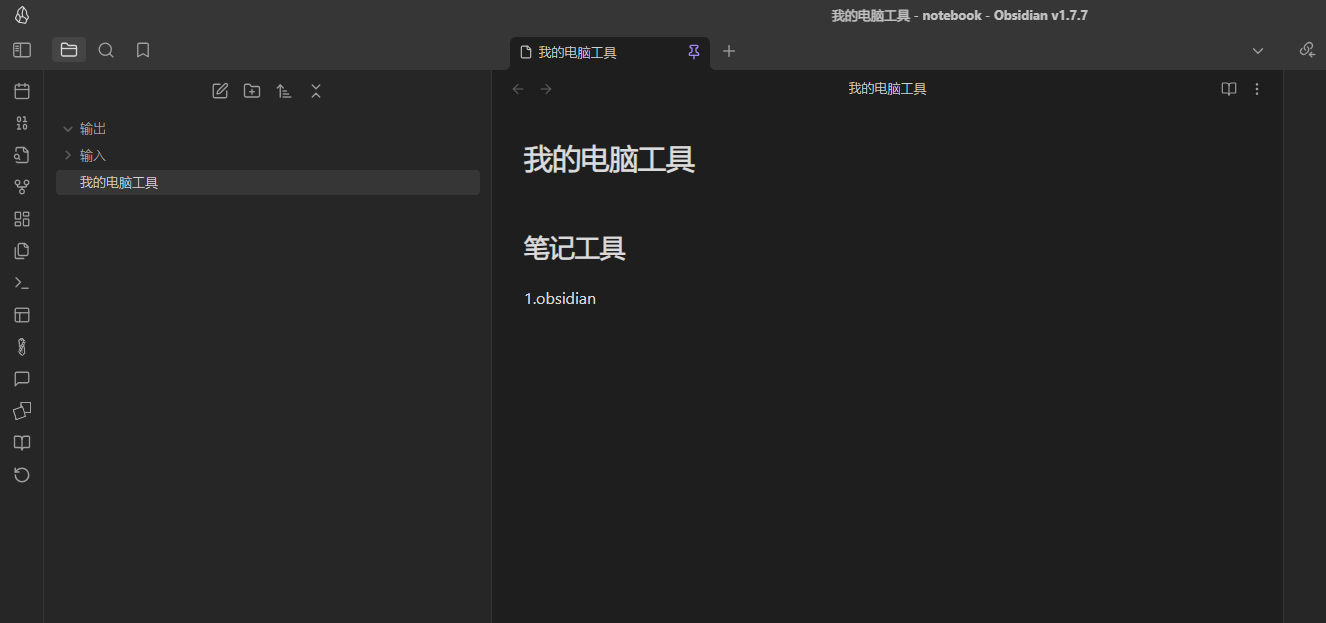
Task: Open the command palette
Action: (x=22, y=283)
